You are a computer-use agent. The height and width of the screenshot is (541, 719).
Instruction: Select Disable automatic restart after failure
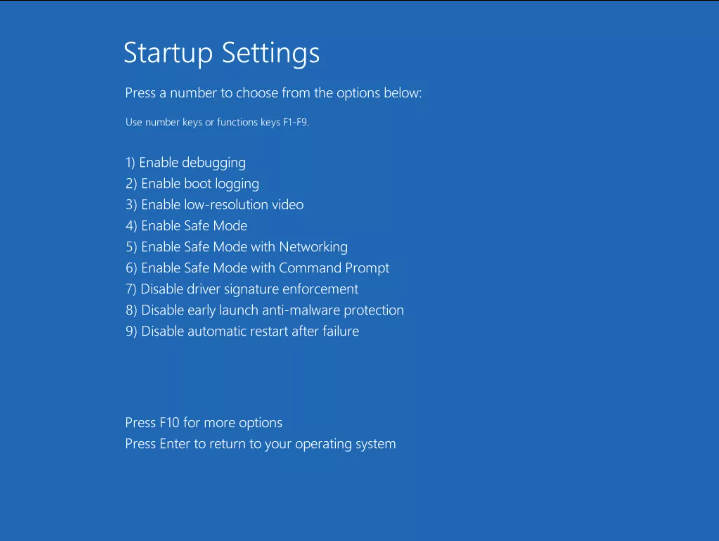coord(242,331)
